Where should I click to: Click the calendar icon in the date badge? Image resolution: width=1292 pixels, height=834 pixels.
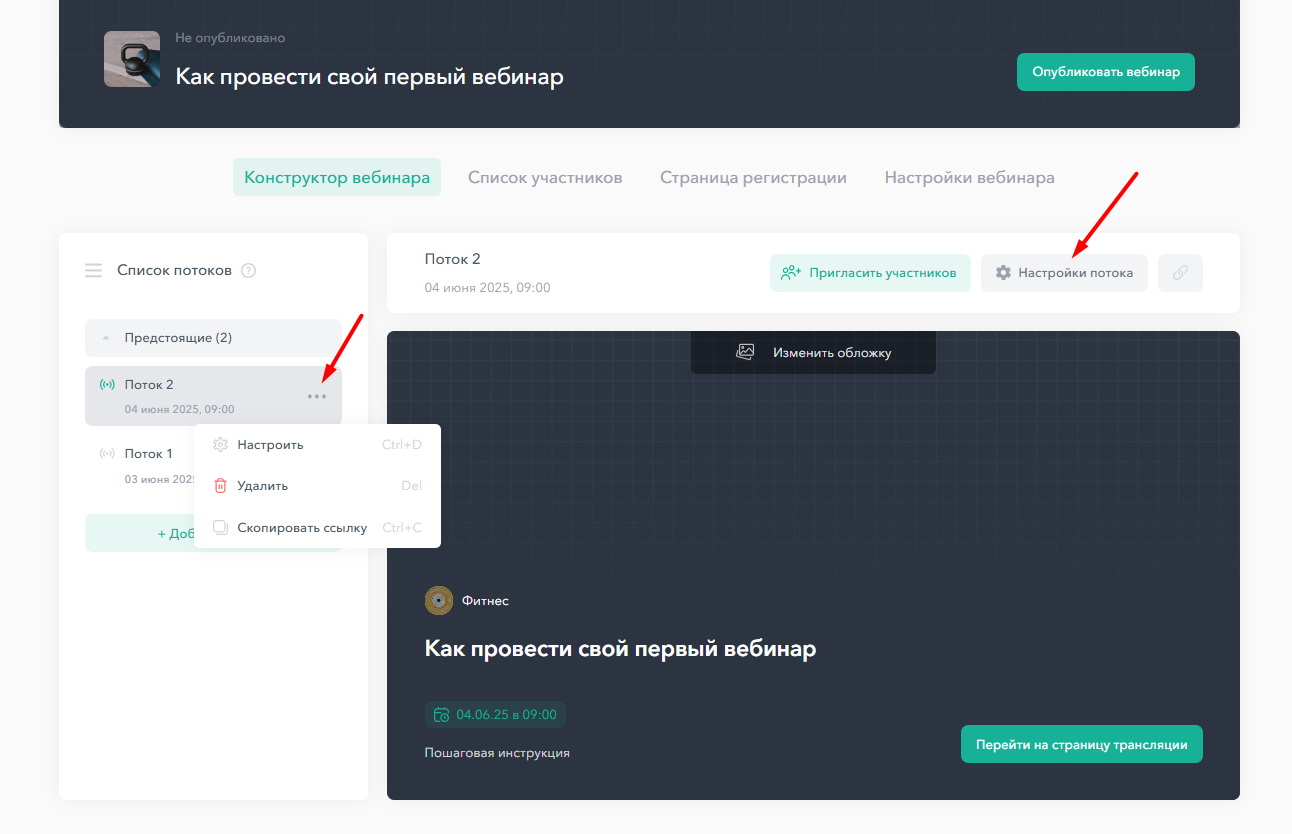pos(441,714)
